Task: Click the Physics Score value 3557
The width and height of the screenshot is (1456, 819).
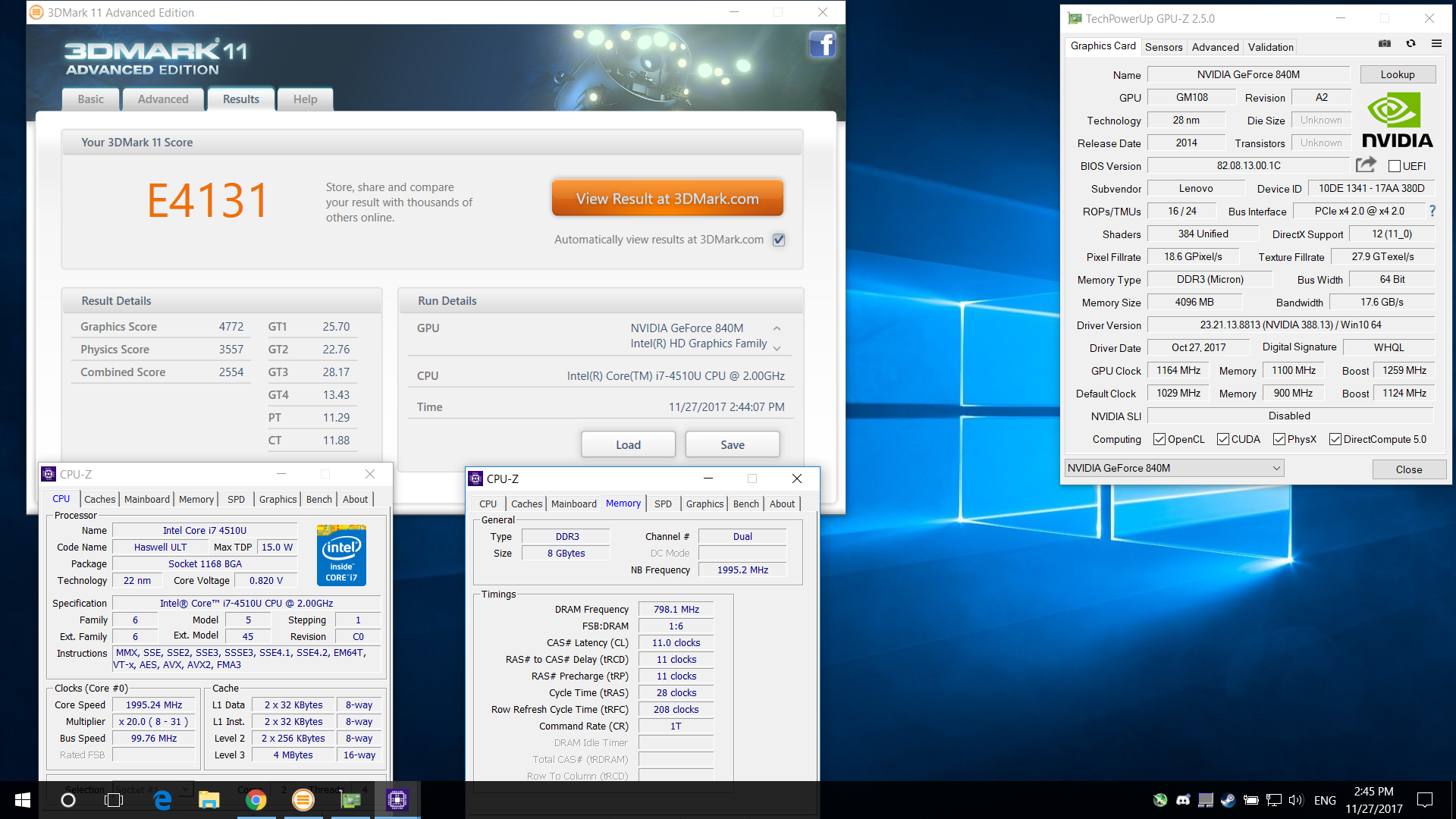Action: point(231,350)
